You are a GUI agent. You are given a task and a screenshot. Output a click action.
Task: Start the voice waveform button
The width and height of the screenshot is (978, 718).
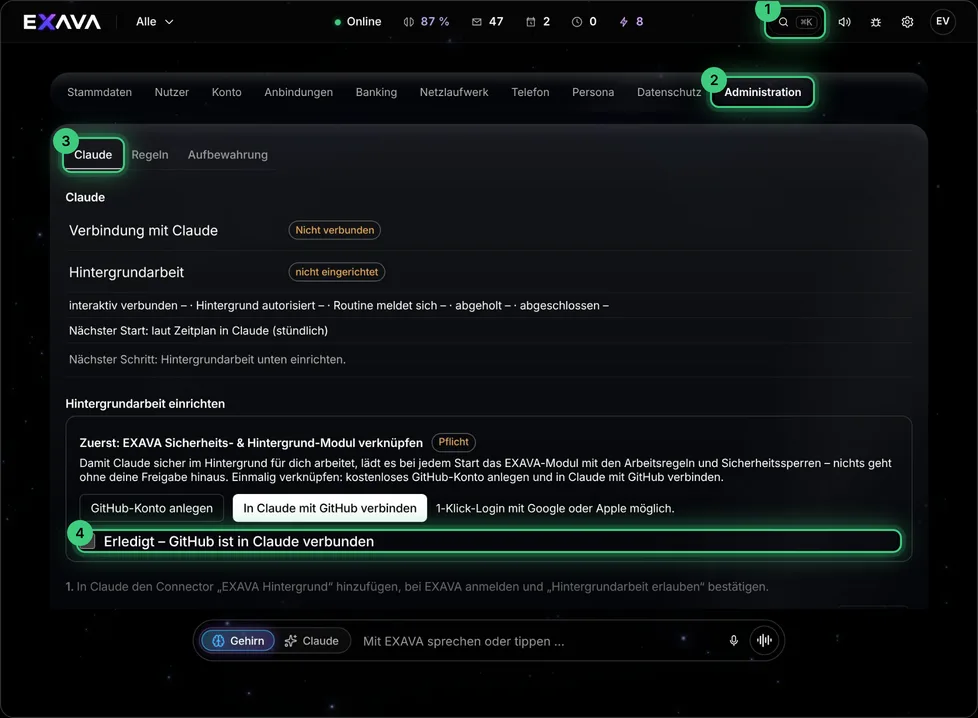(764, 640)
